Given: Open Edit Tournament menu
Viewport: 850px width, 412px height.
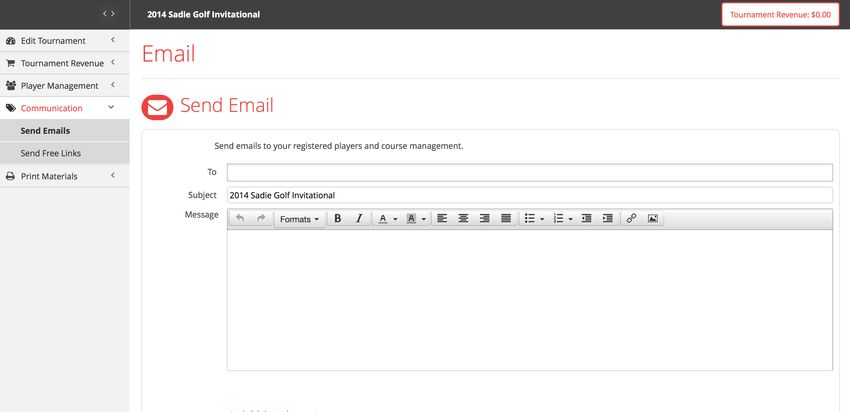Looking at the screenshot, I should tap(65, 41).
